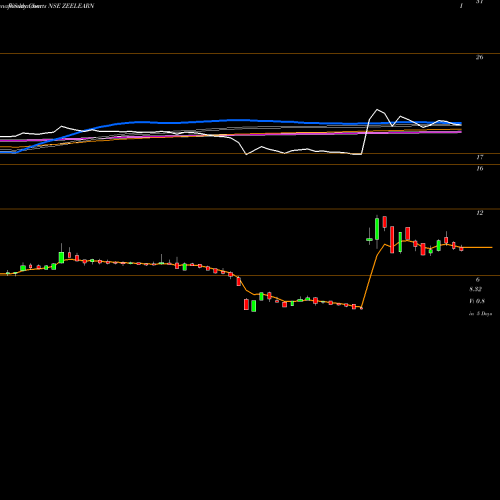This screenshot has height=500, width=500.
Task: Click the V 0.8 volume value
Action: pos(477,301)
